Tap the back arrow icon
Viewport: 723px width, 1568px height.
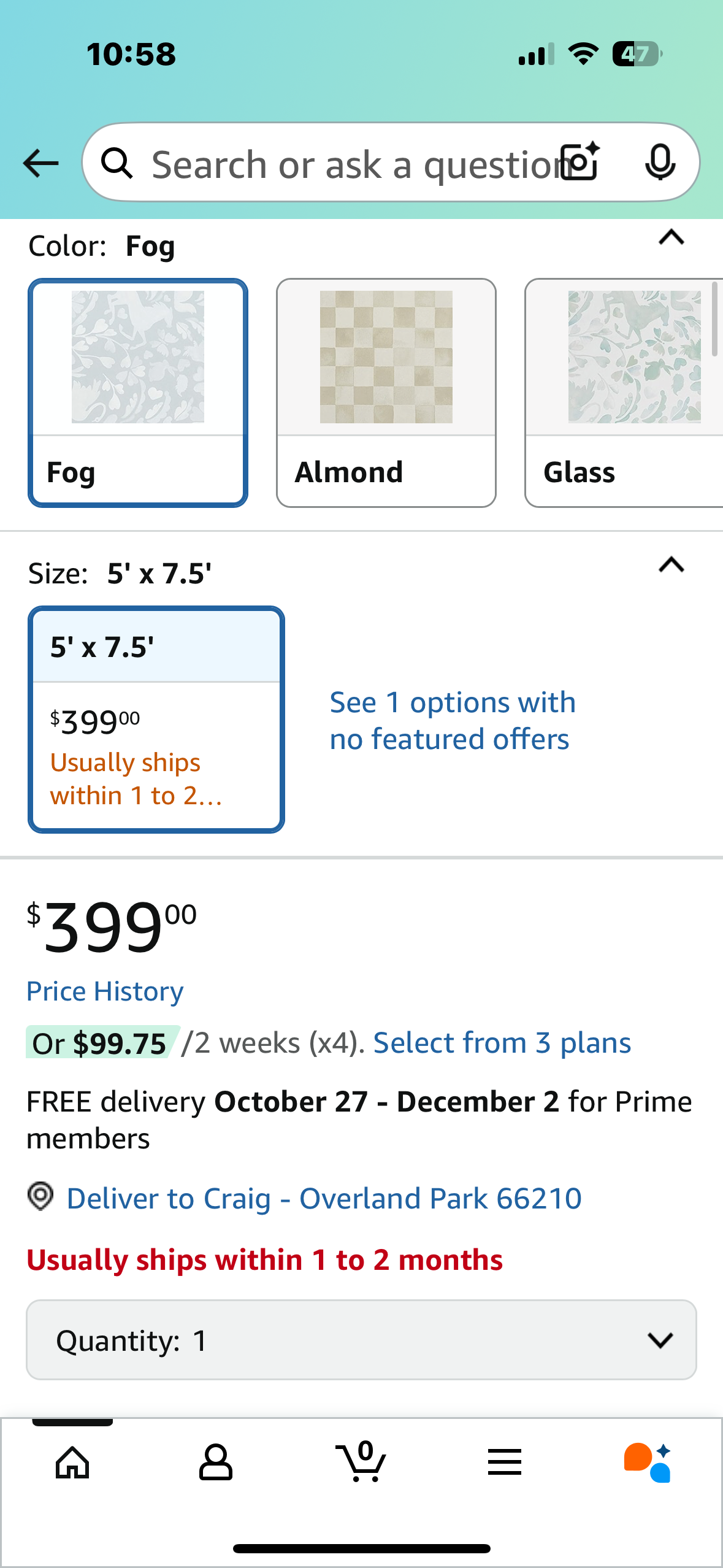coord(40,163)
